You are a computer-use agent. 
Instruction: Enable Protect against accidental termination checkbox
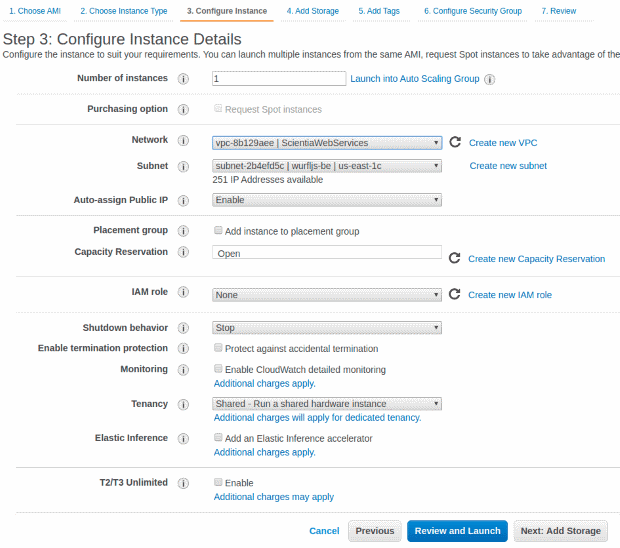[218, 348]
